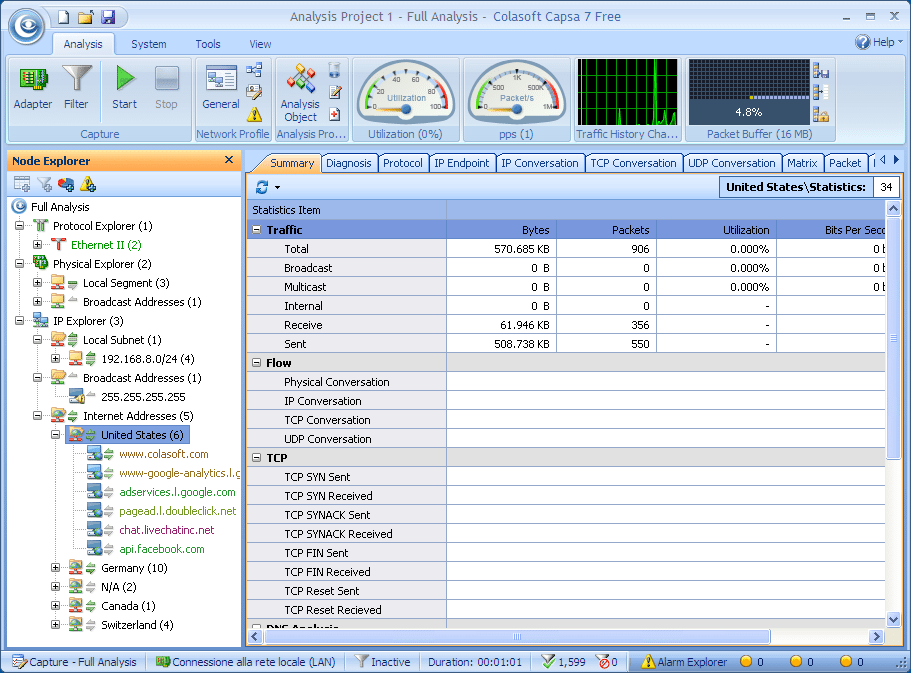Viewport: 911px width, 673px height.
Task: Open the TCP Conversation tab
Action: [633, 163]
